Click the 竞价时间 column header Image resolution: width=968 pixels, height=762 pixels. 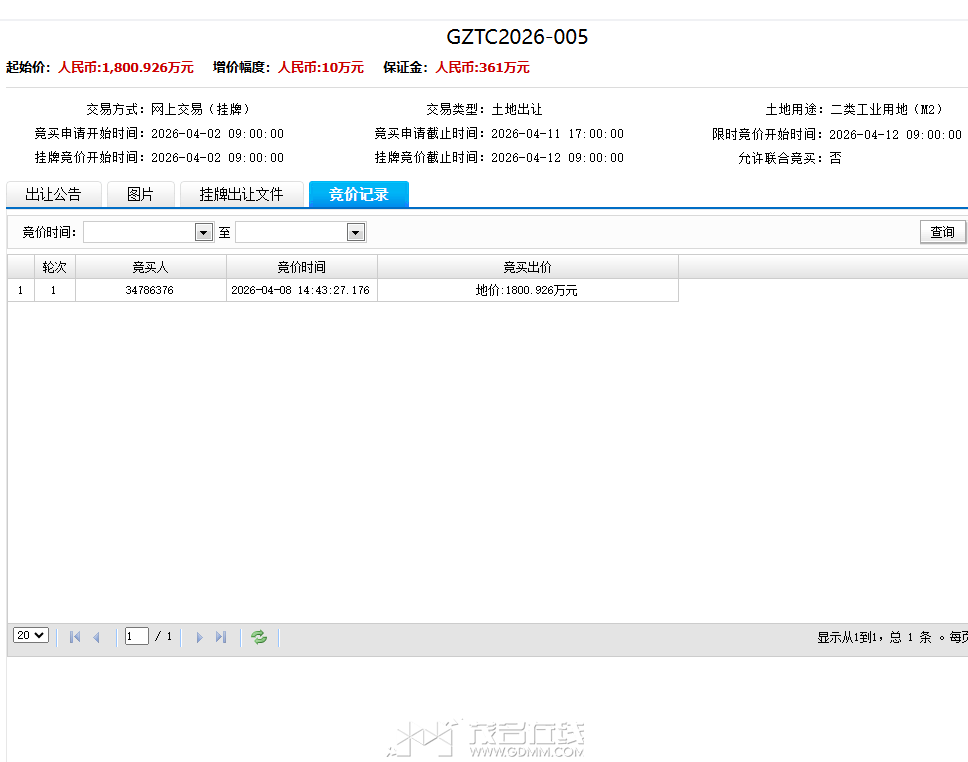(x=302, y=266)
